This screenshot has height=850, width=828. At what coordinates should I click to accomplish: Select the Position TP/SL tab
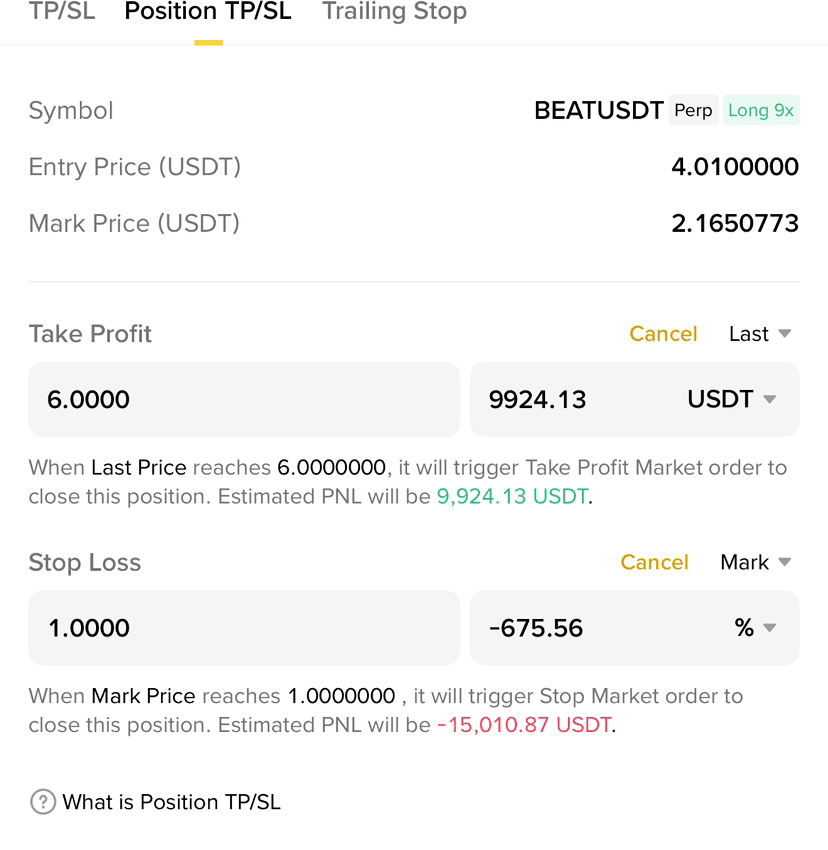(x=208, y=12)
